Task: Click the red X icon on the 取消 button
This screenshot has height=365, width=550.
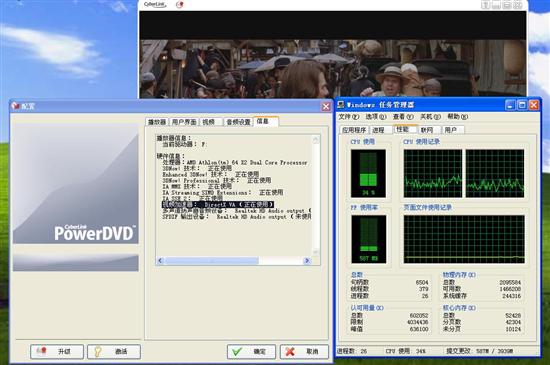Action: (290, 351)
